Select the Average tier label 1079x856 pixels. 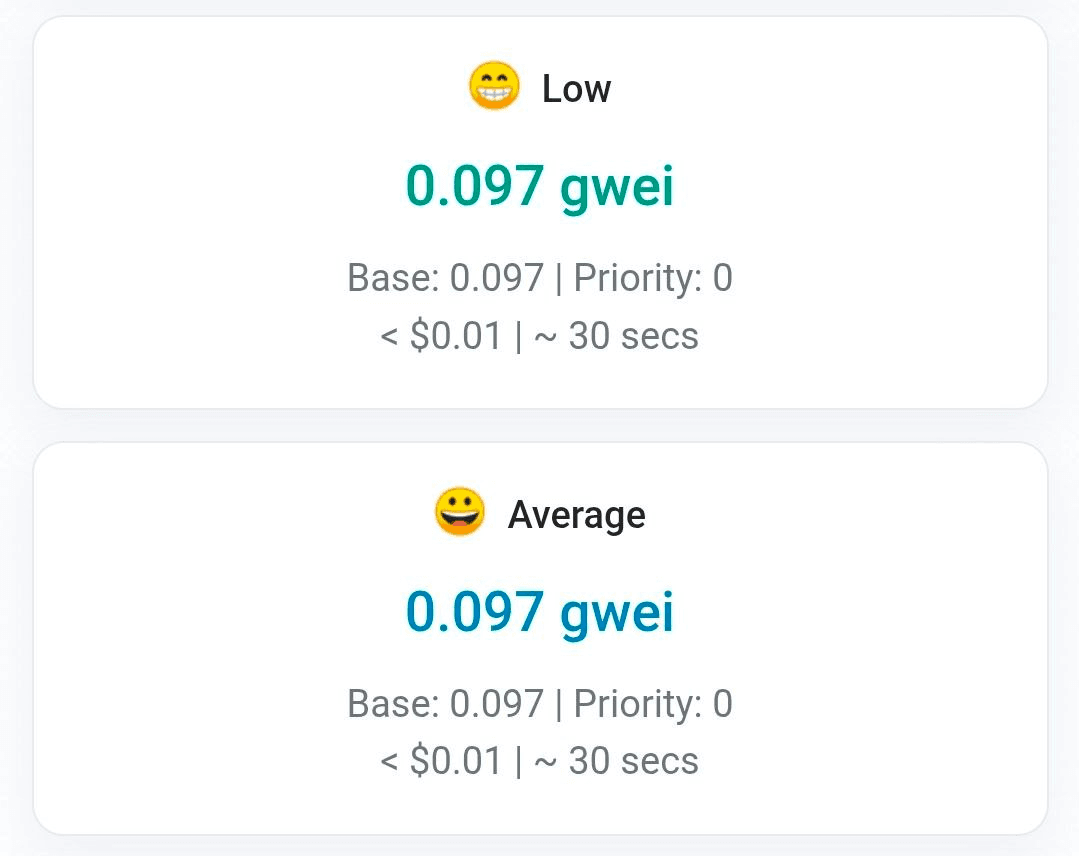576,515
